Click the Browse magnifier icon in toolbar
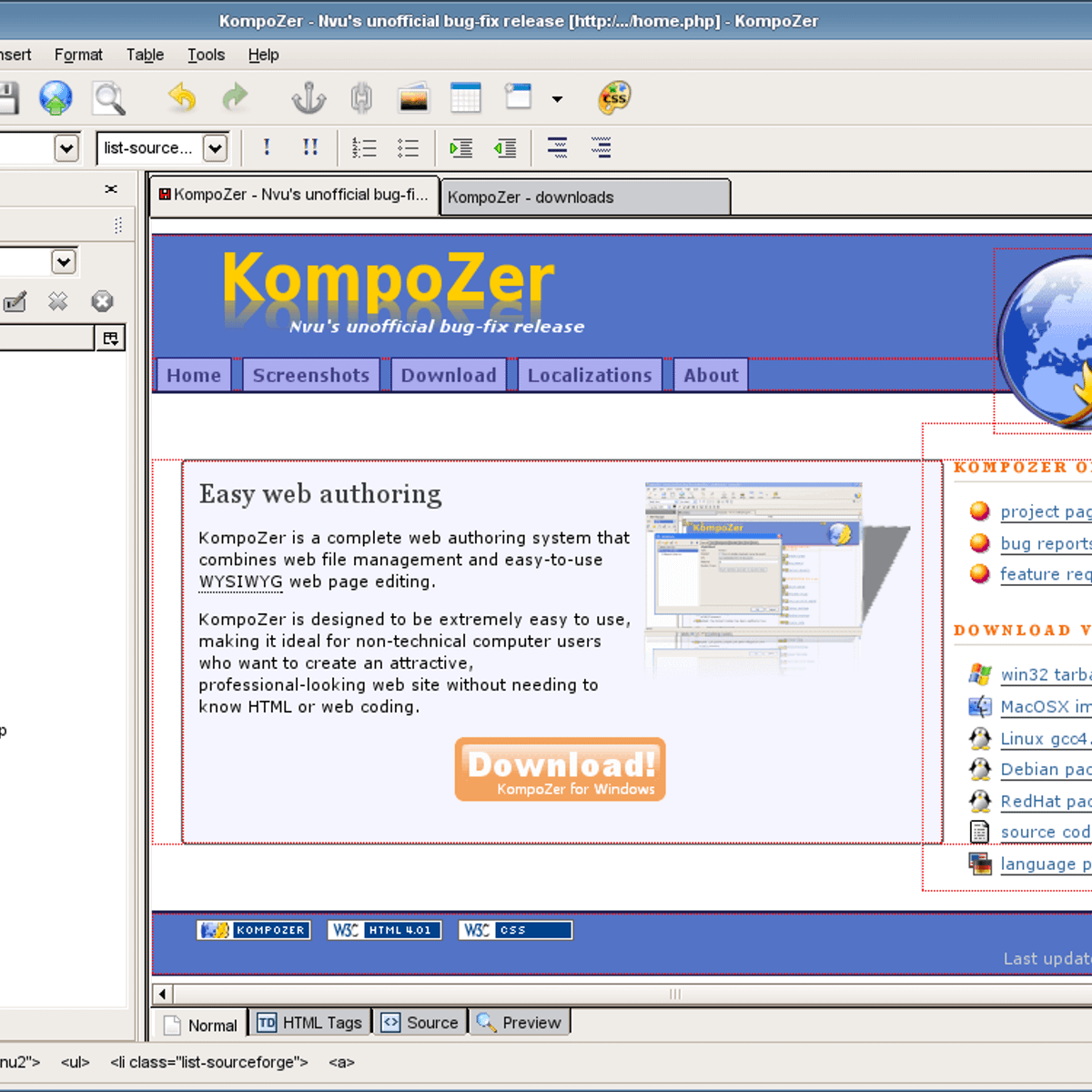1092x1092 pixels. [x=109, y=98]
